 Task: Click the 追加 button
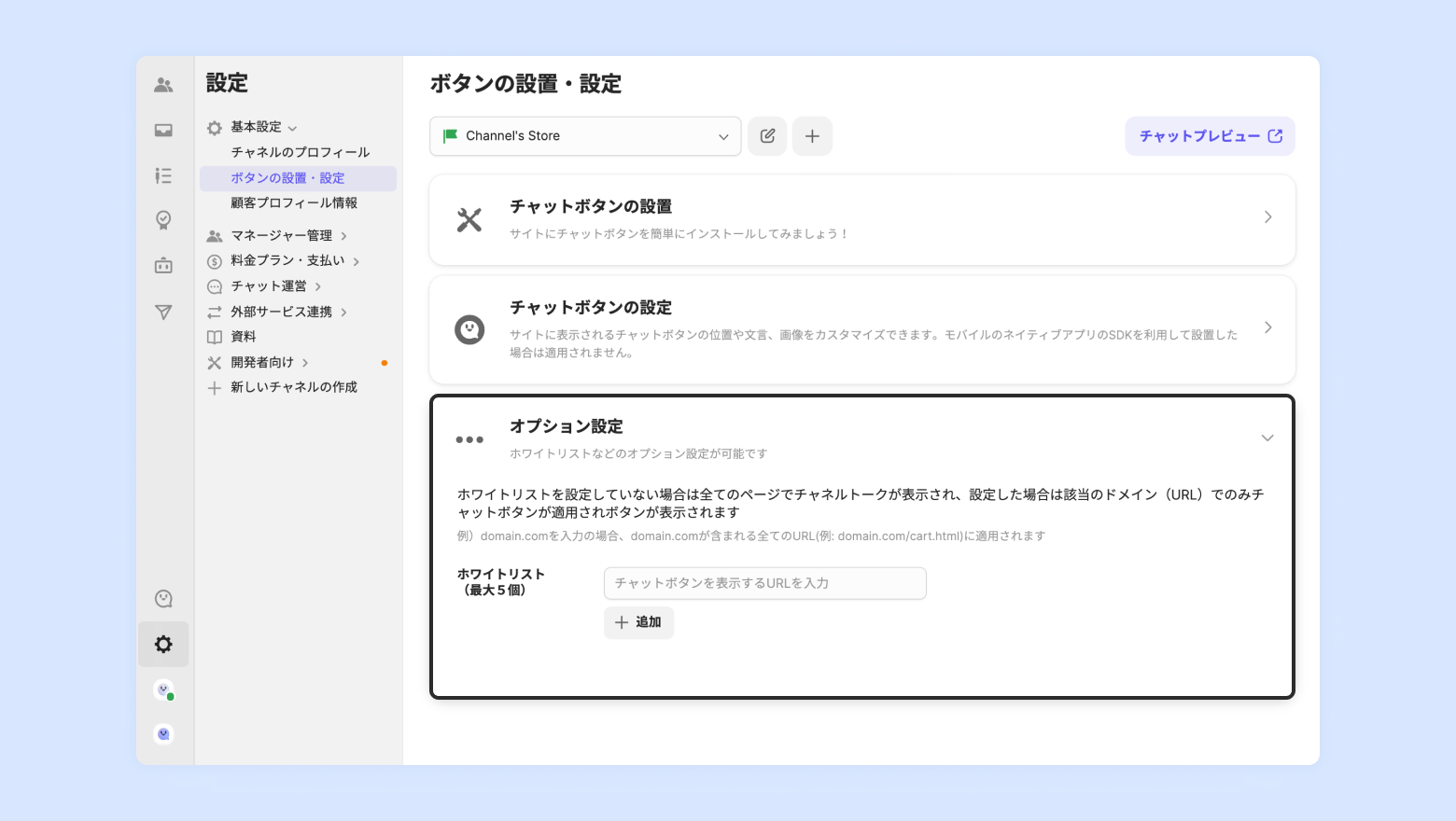638,622
